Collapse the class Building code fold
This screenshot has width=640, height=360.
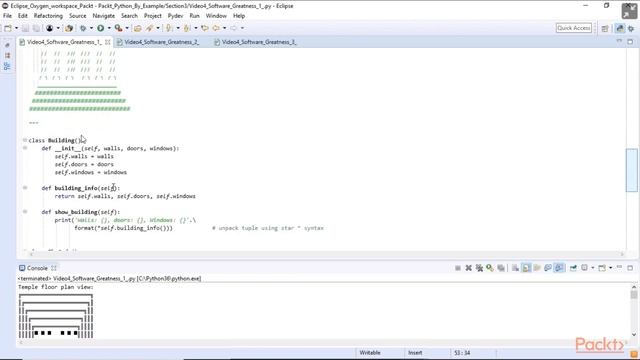25,140
